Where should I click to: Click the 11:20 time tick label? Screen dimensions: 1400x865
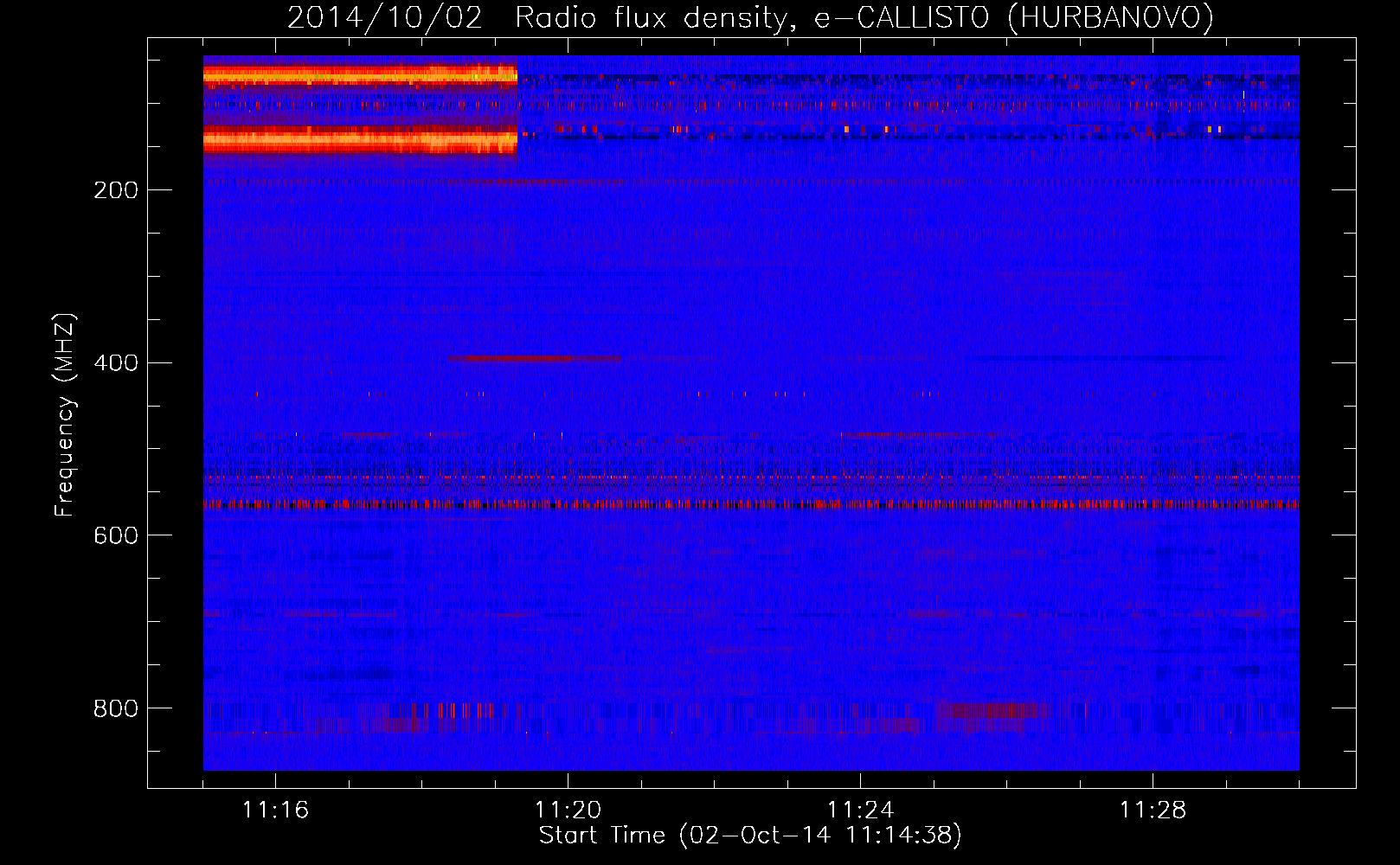568,811
